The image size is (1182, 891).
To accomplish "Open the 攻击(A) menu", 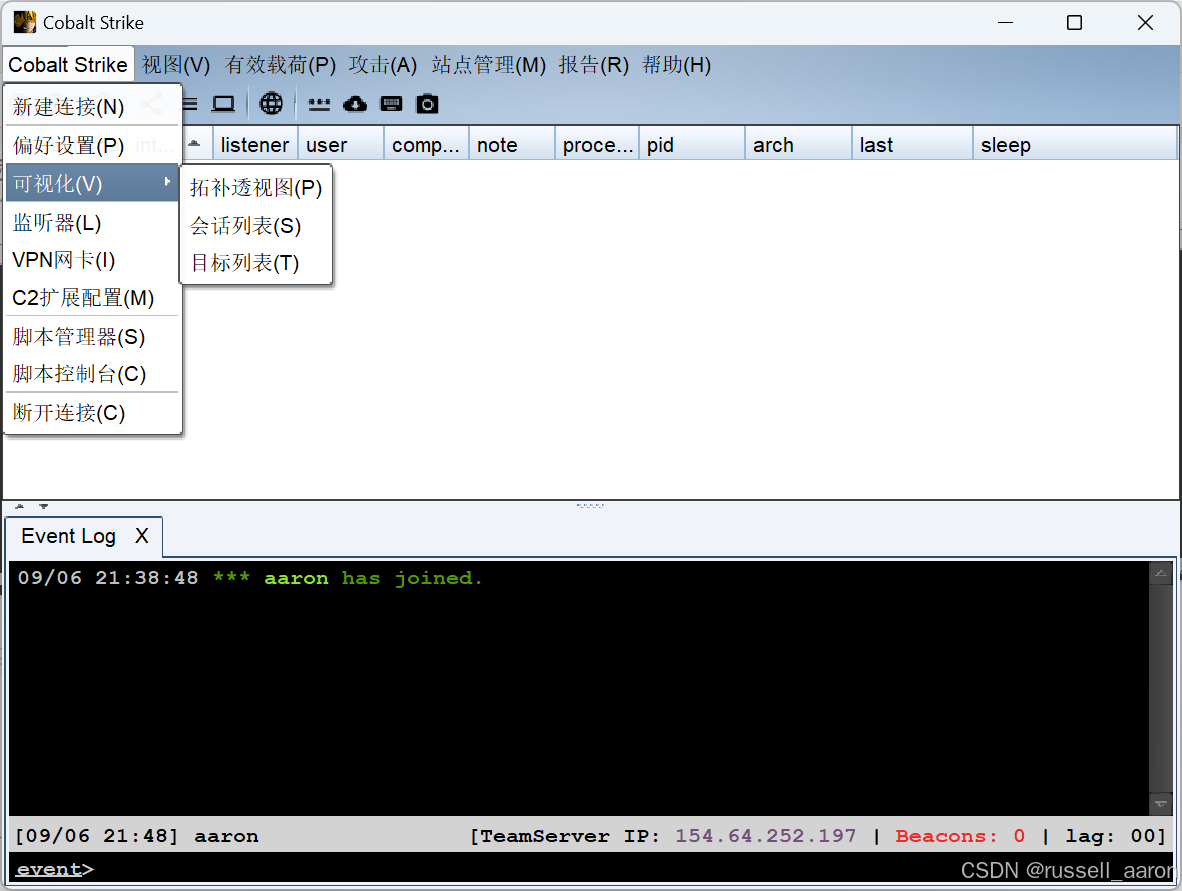I will pyautogui.click(x=382, y=65).
